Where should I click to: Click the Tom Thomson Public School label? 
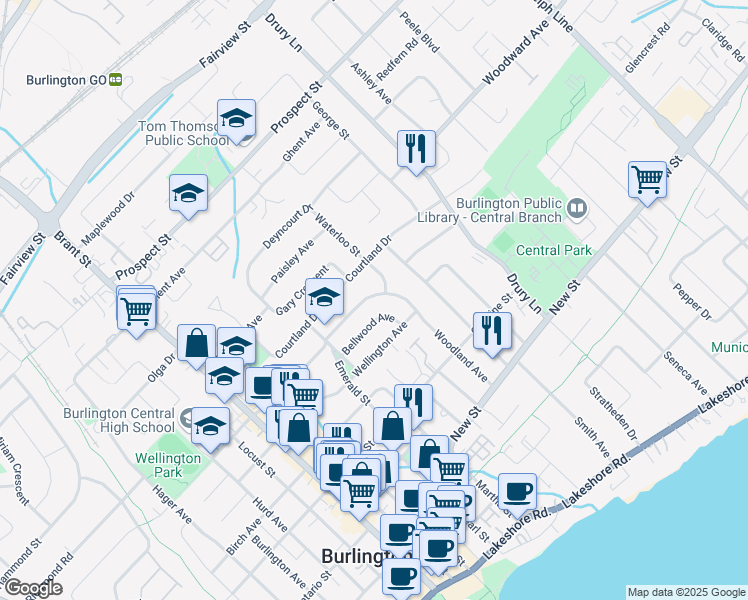pyautogui.click(x=184, y=133)
